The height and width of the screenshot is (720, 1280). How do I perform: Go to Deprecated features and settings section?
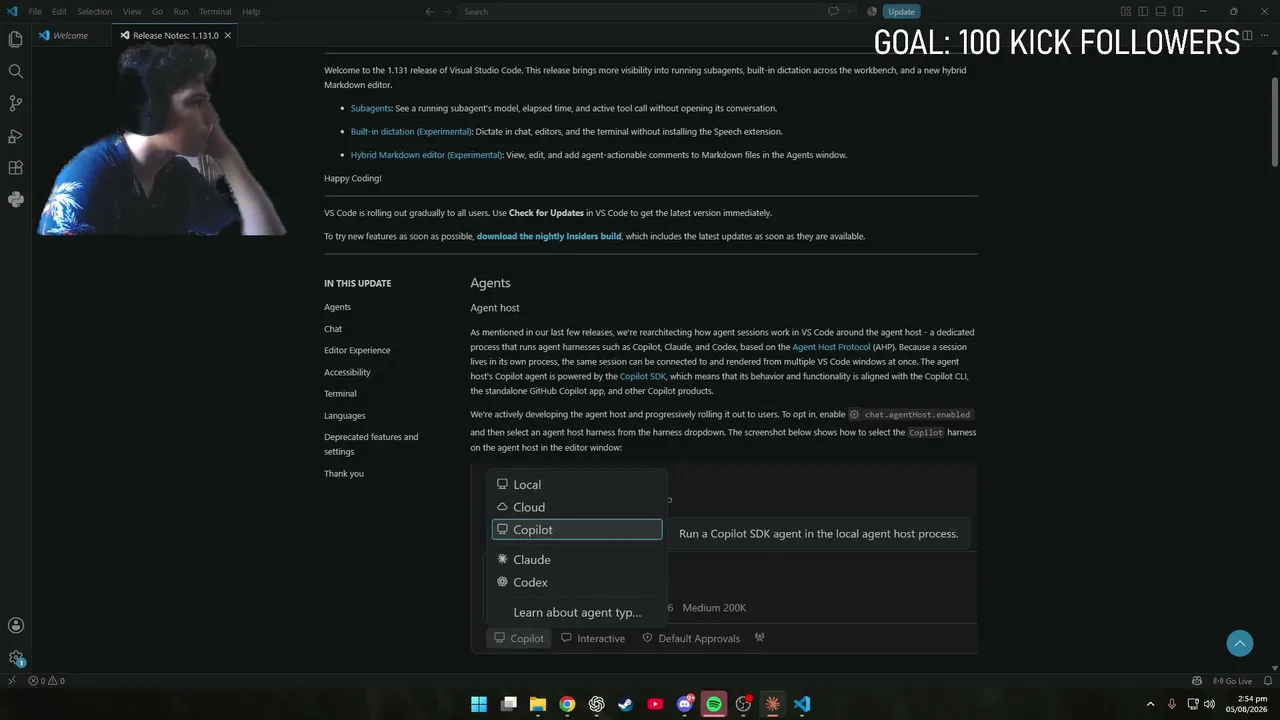click(x=371, y=444)
